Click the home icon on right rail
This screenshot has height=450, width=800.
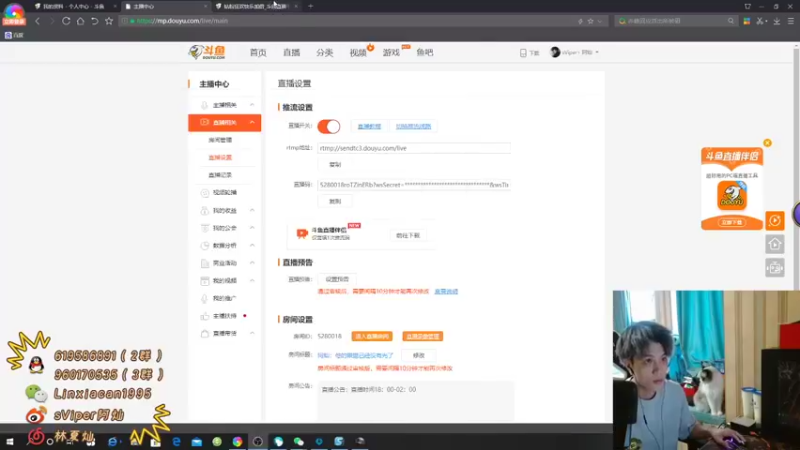click(774, 244)
